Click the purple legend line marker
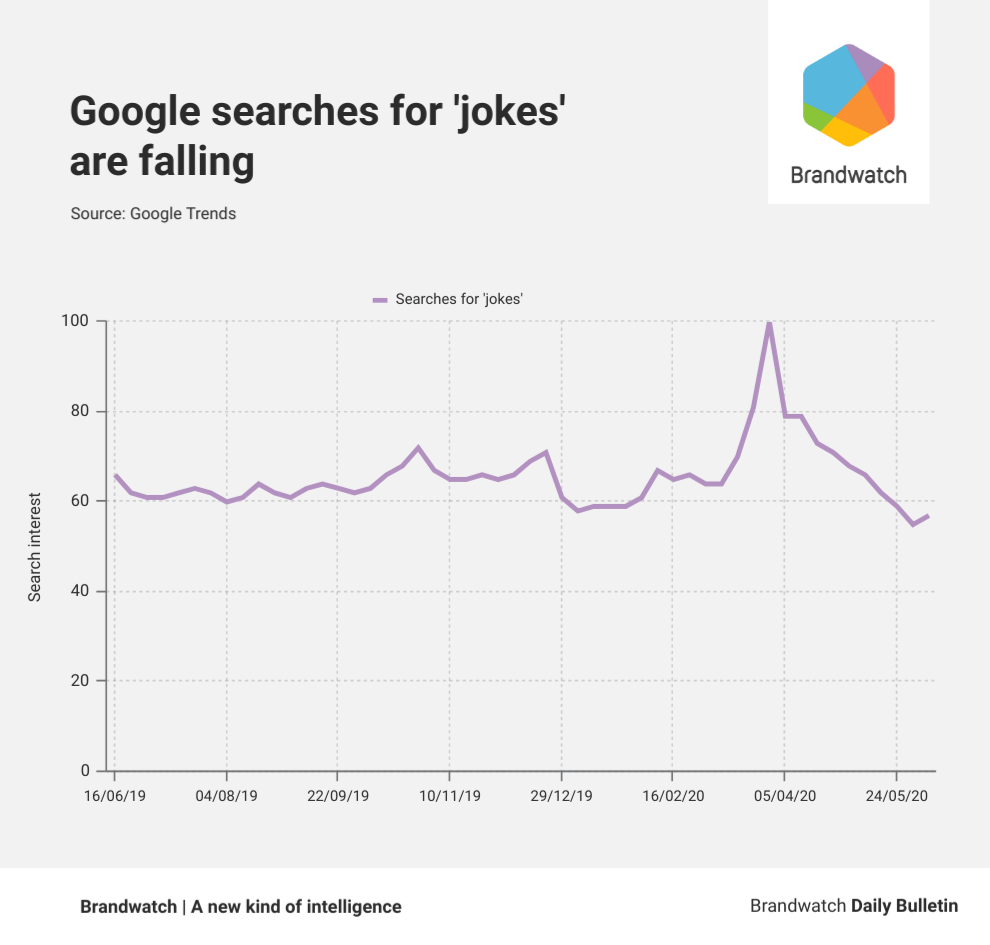The width and height of the screenshot is (990, 945). pos(380,299)
